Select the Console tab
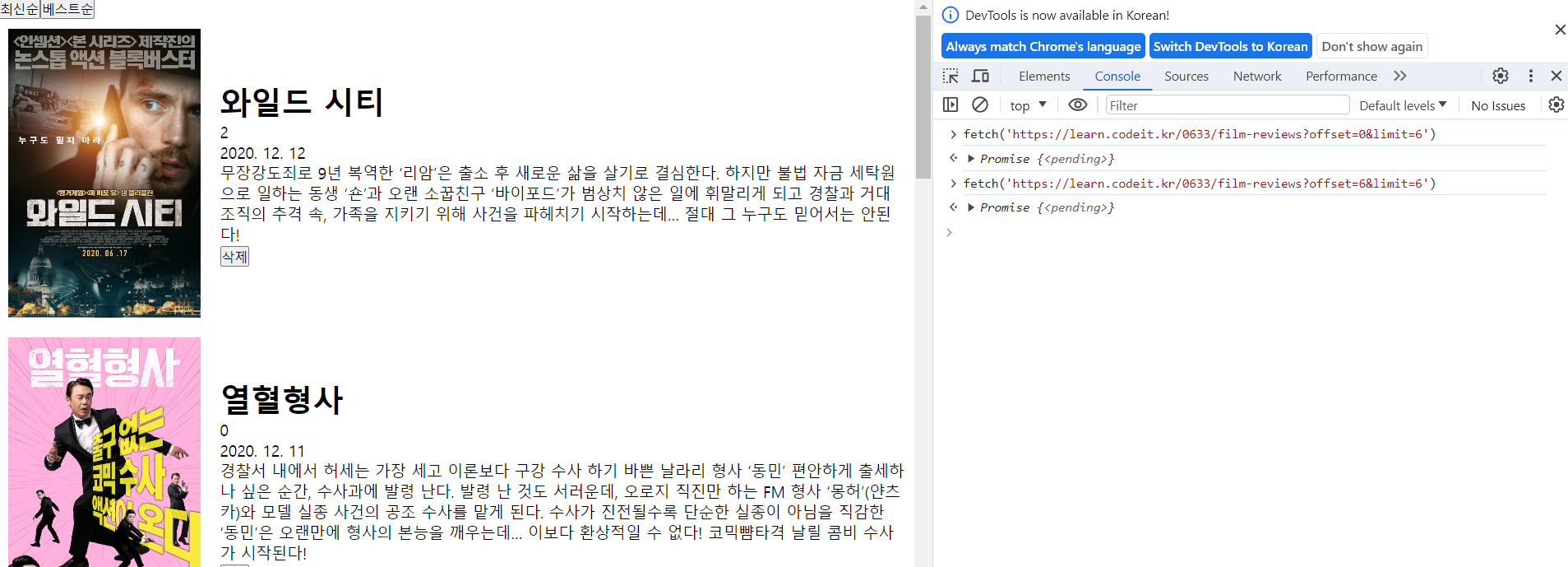This screenshot has width=1568, height=567. [x=1117, y=76]
